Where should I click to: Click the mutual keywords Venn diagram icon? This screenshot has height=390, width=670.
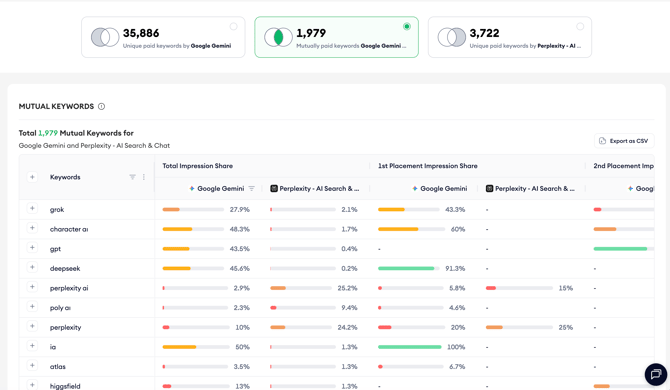pos(278,37)
